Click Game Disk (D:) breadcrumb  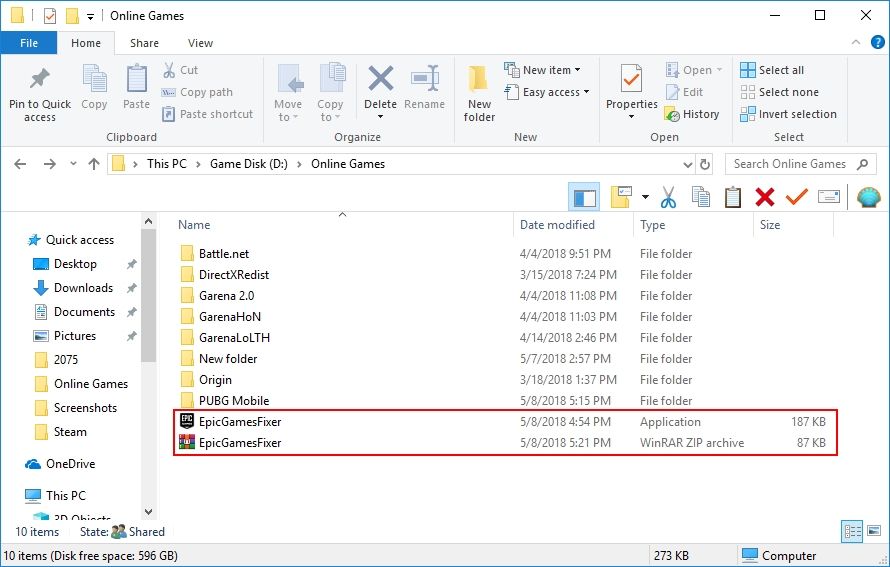249,164
